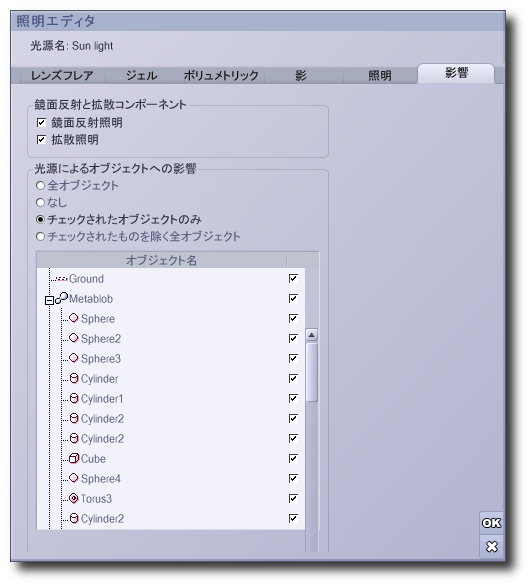529x585 pixels.
Task: Toggle the 拡散照明 checkbox
Action: [x=41, y=140]
